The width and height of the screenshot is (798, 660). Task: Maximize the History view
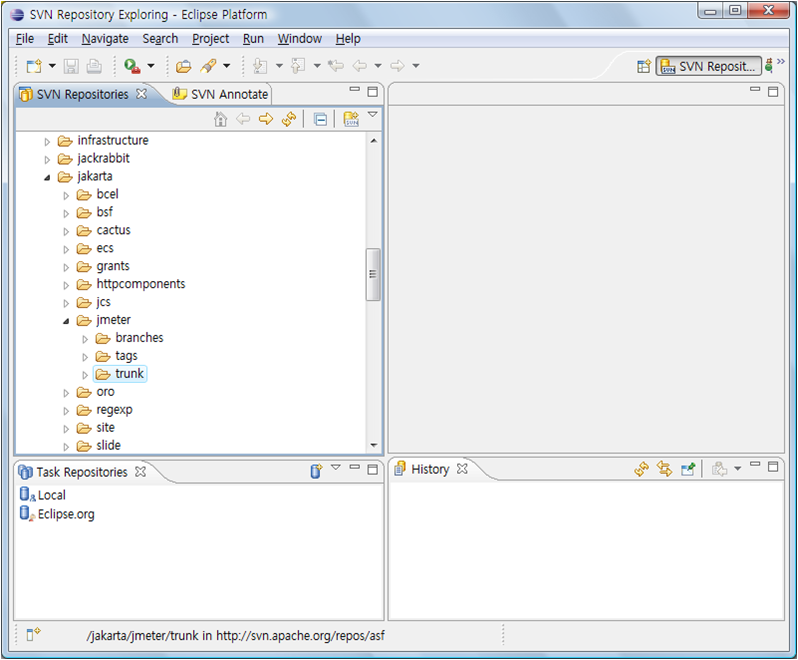tap(773, 466)
